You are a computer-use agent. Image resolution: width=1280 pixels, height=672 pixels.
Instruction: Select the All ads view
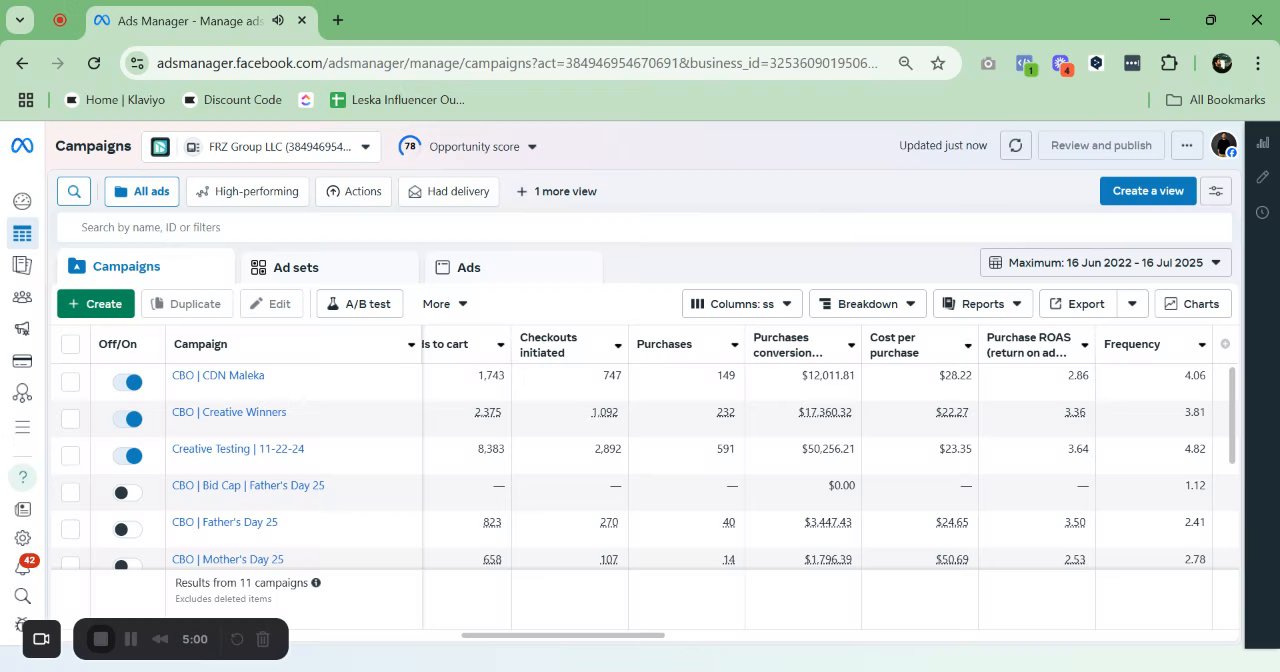coord(142,191)
